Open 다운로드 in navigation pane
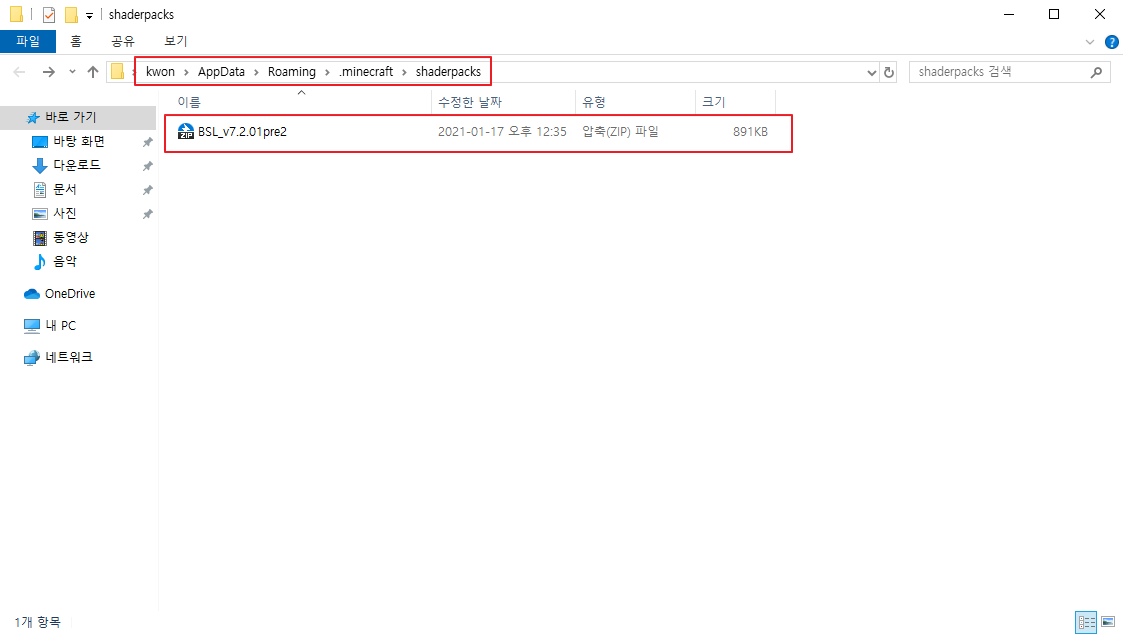 [x=77, y=165]
